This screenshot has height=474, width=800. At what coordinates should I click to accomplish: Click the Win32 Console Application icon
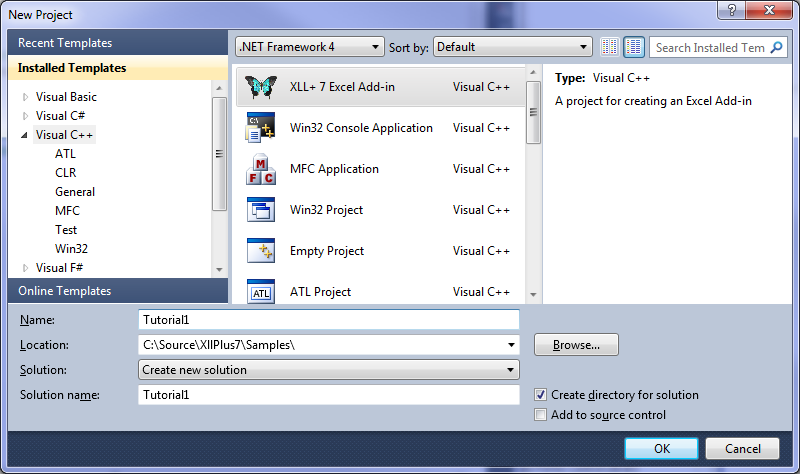[x=261, y=128]
